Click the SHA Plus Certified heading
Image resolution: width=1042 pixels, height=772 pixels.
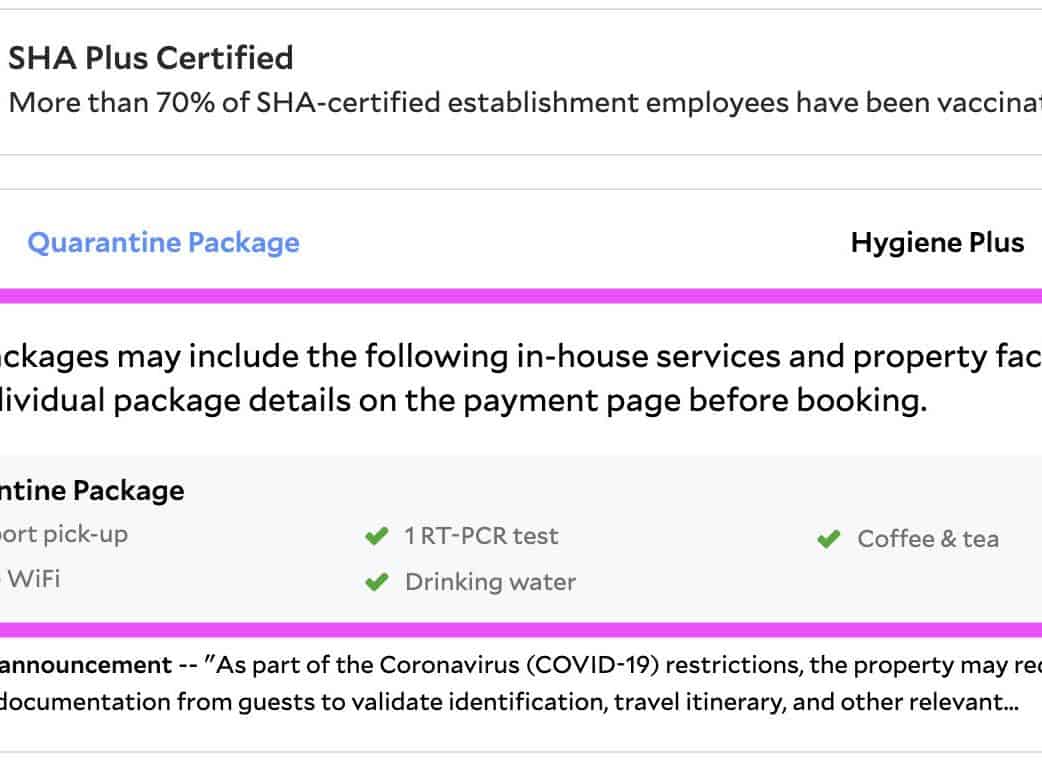tap(151, 58)
